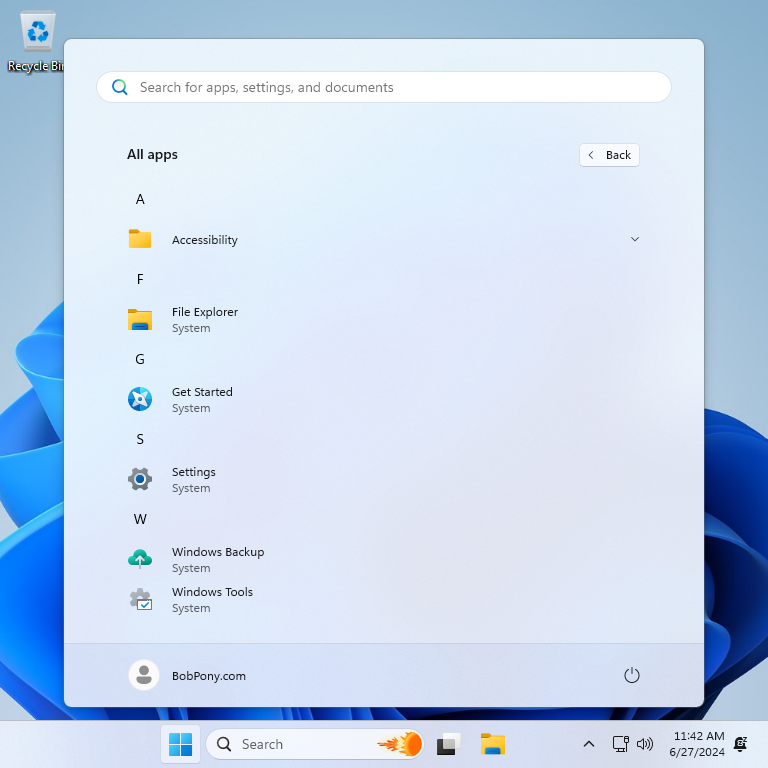Open Task View from the taskbar
Screen dimensions: 768x768
point(449,744)
